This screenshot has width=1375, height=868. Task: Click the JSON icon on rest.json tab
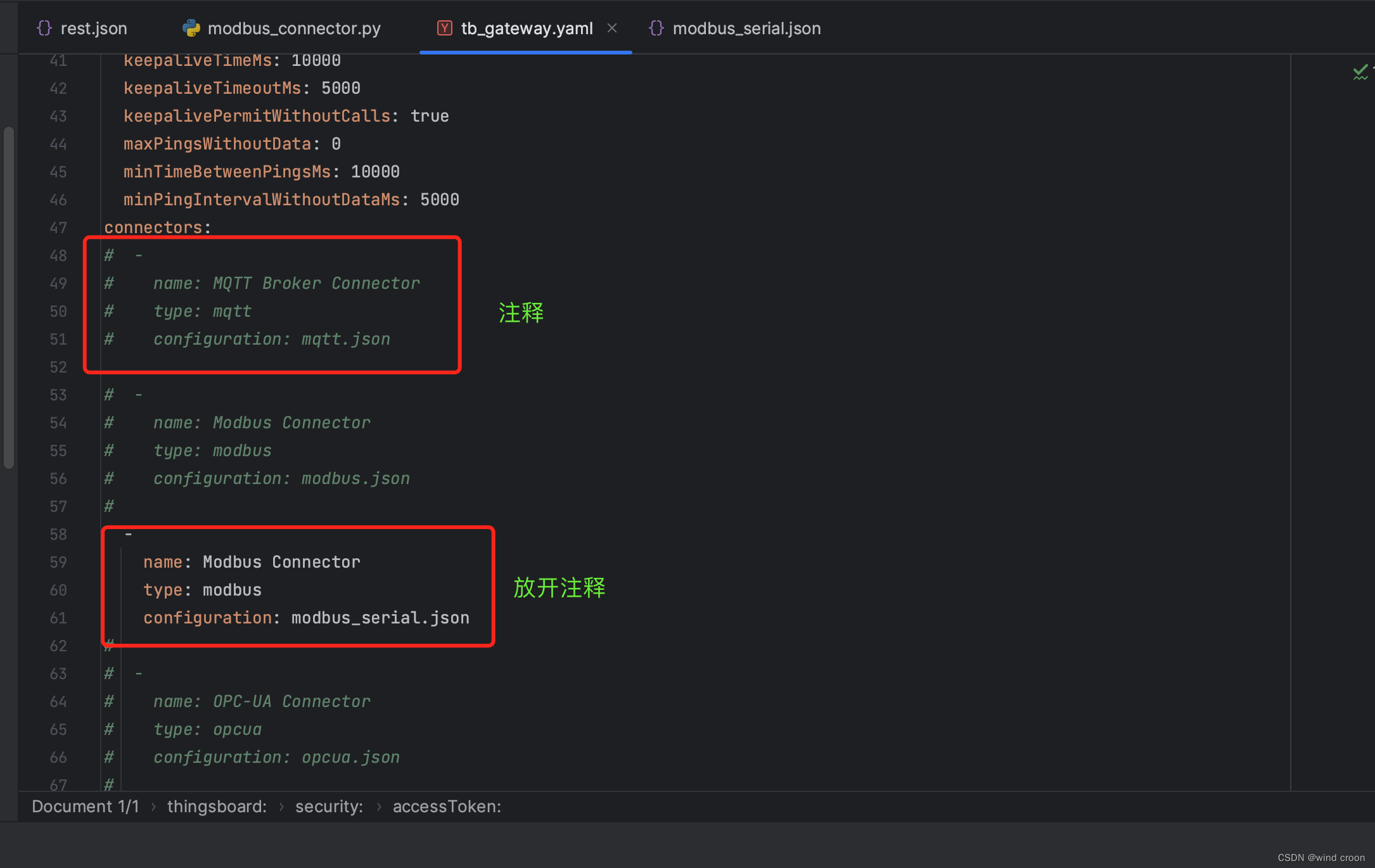pos(44,29)
